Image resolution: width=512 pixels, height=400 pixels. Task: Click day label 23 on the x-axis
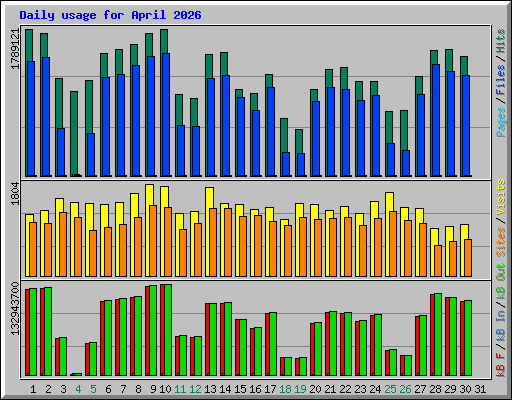[360, 389]
